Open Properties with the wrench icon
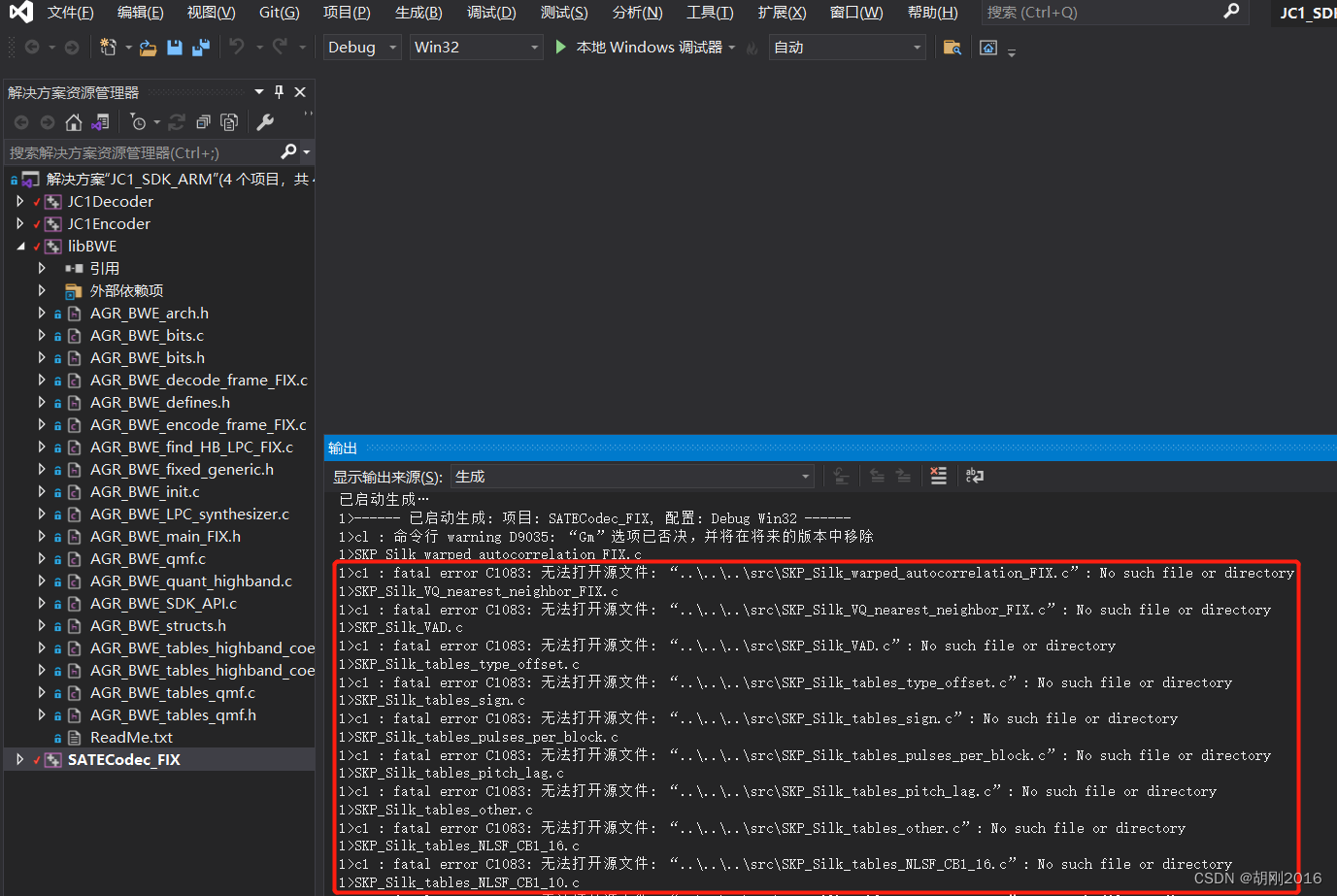Screen dimensions: 1337x896 (264, 122)
